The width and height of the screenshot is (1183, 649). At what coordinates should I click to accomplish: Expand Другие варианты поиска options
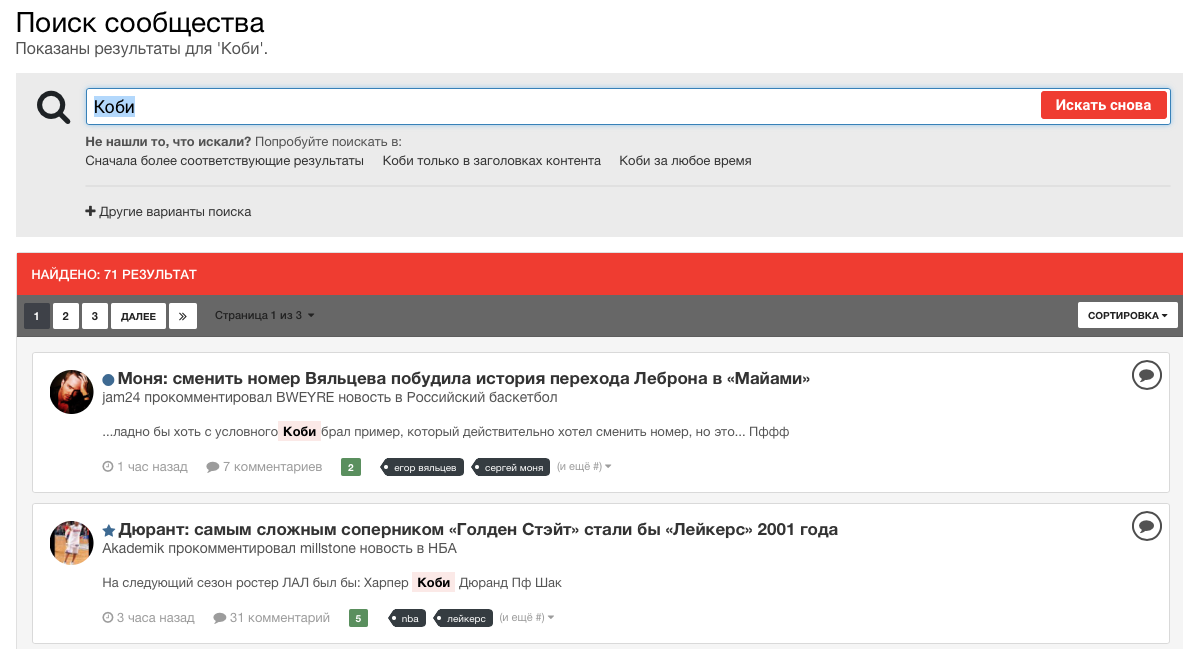click(x=168, y=212)
